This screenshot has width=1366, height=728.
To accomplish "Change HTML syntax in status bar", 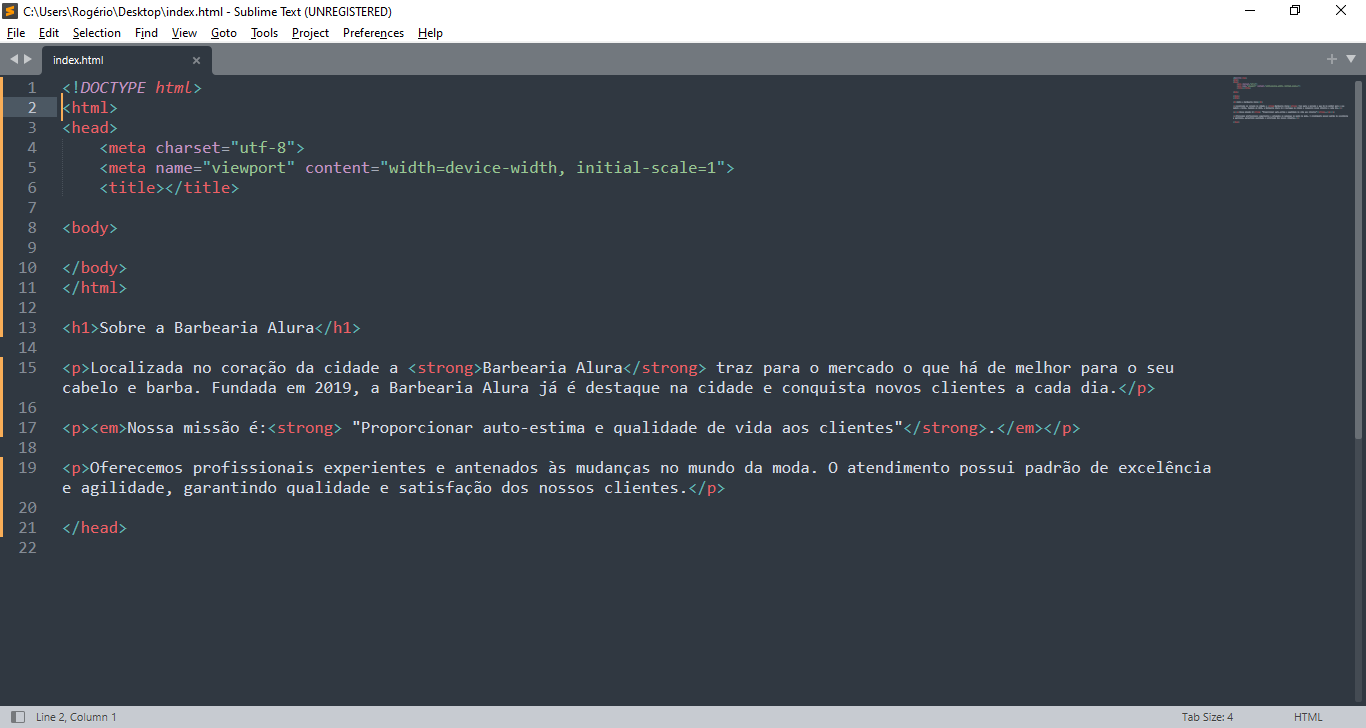I will pos(1308,717).
